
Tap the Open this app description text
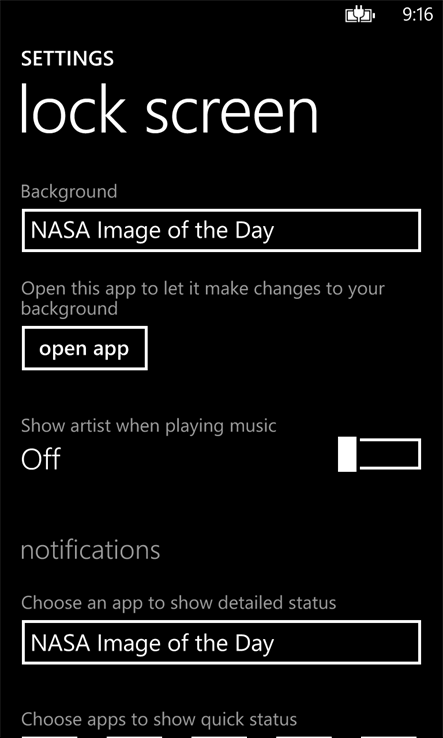click(203, 298)
